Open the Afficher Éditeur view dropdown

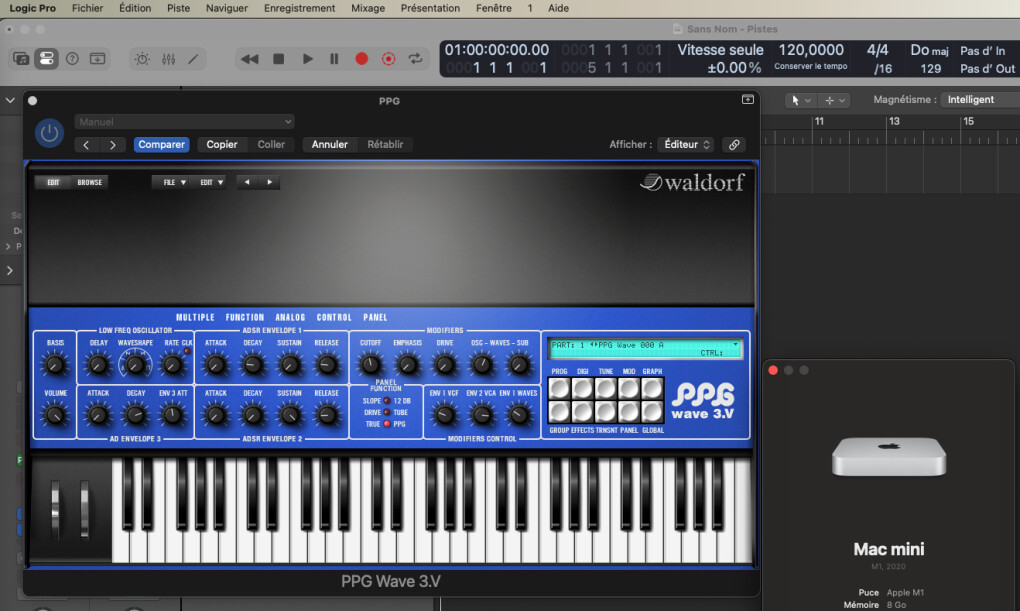tap(686, 144)
